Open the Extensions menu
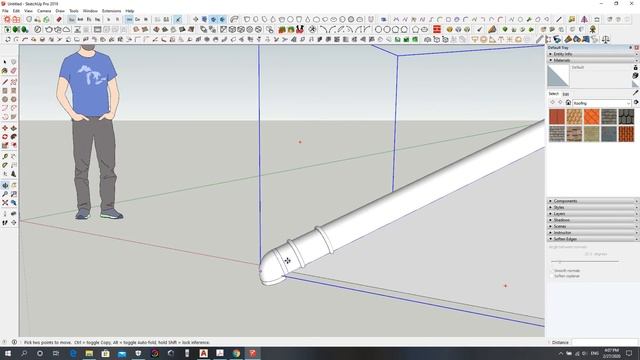 [x=111, y=11]
